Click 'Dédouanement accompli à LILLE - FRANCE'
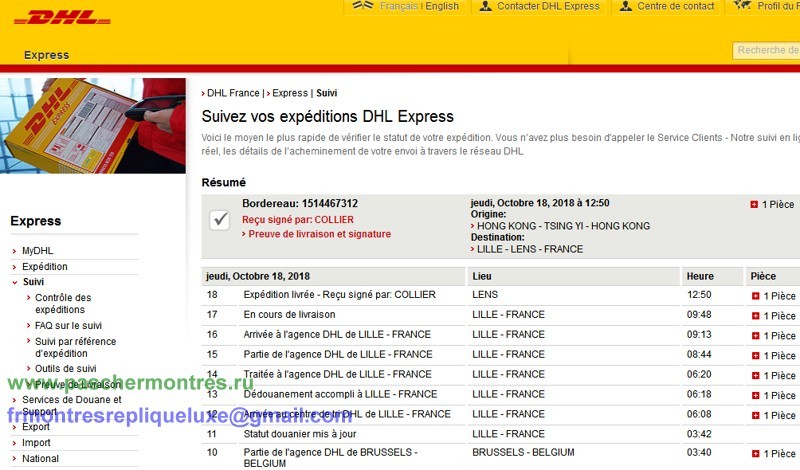Image resolution: width=800 pixels, height=470 pixels. tap(340, 394)
